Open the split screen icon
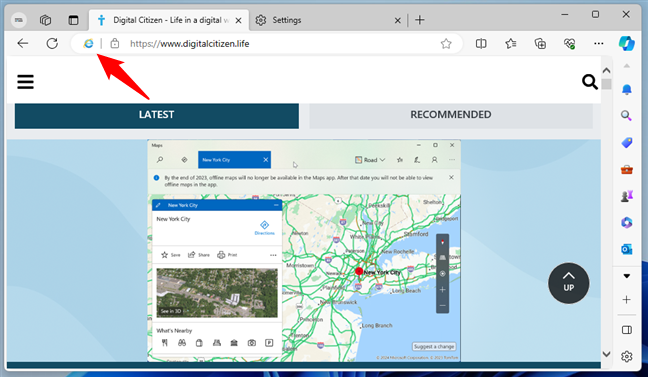Viewport: 648px width, 377px height. [481, 43]
